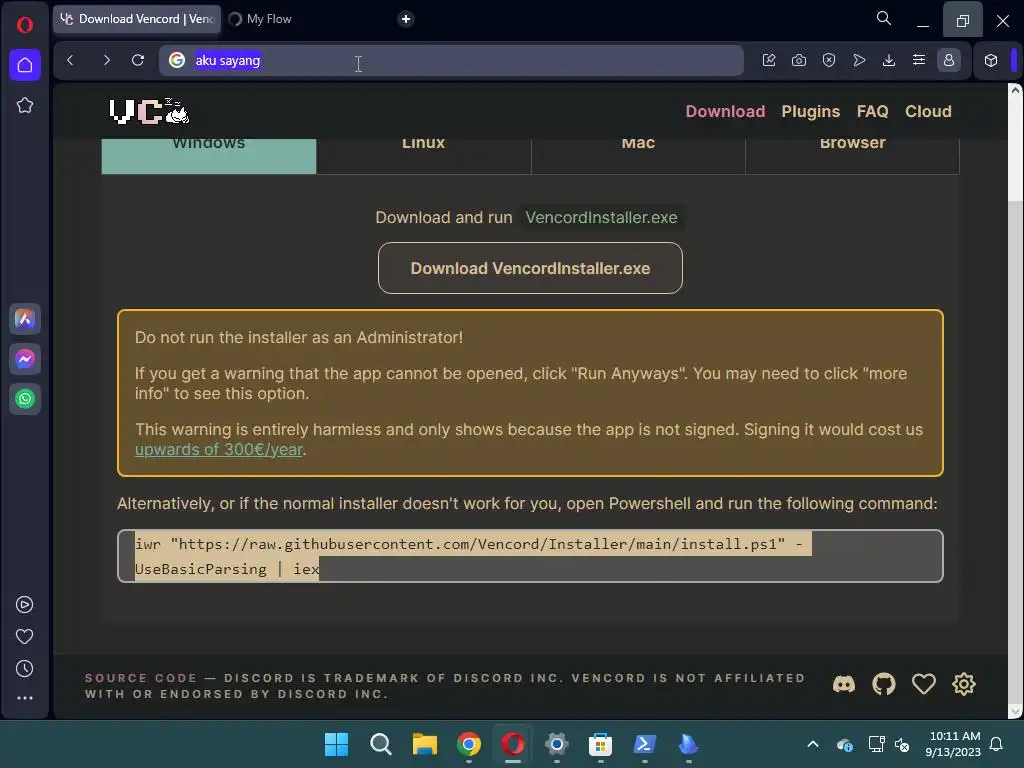
Task: Open a new tab with plus button
Action: pyautogui.click(x=406, y=19)
